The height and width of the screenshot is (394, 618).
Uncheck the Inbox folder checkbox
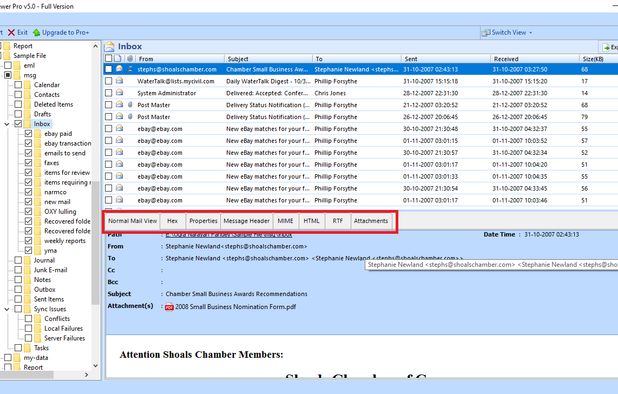pyautogui.click(x=18, y=124)
